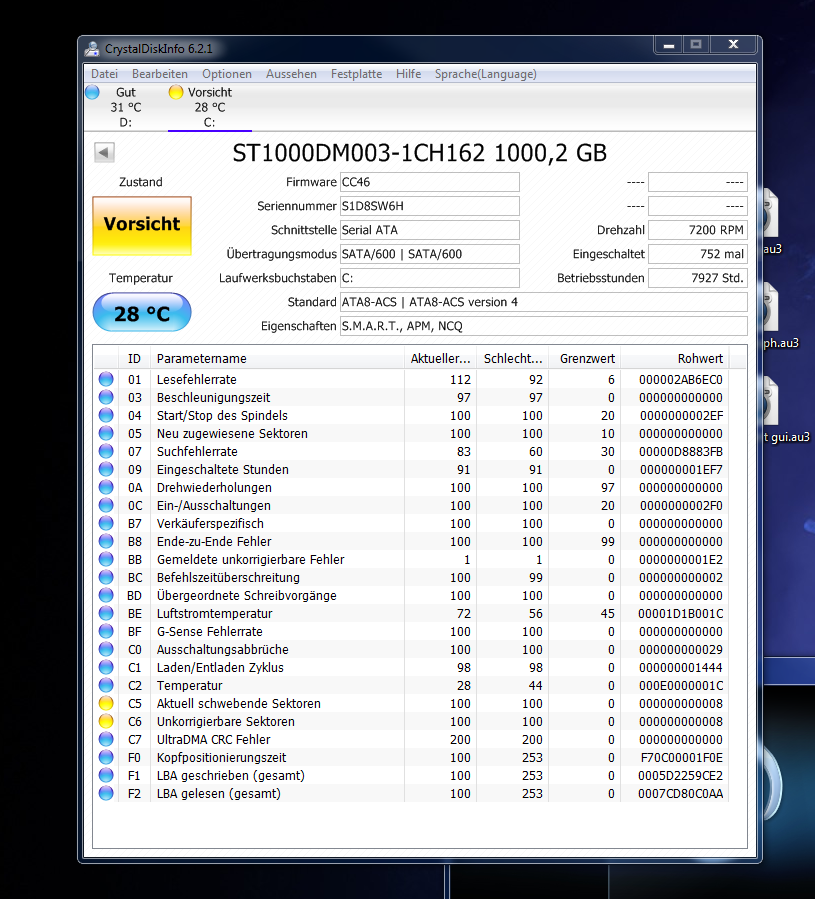Click the Übertragungsmodus field SATA/600
The height and width of the screenshot is (899, 815).
tap(430, 254)
